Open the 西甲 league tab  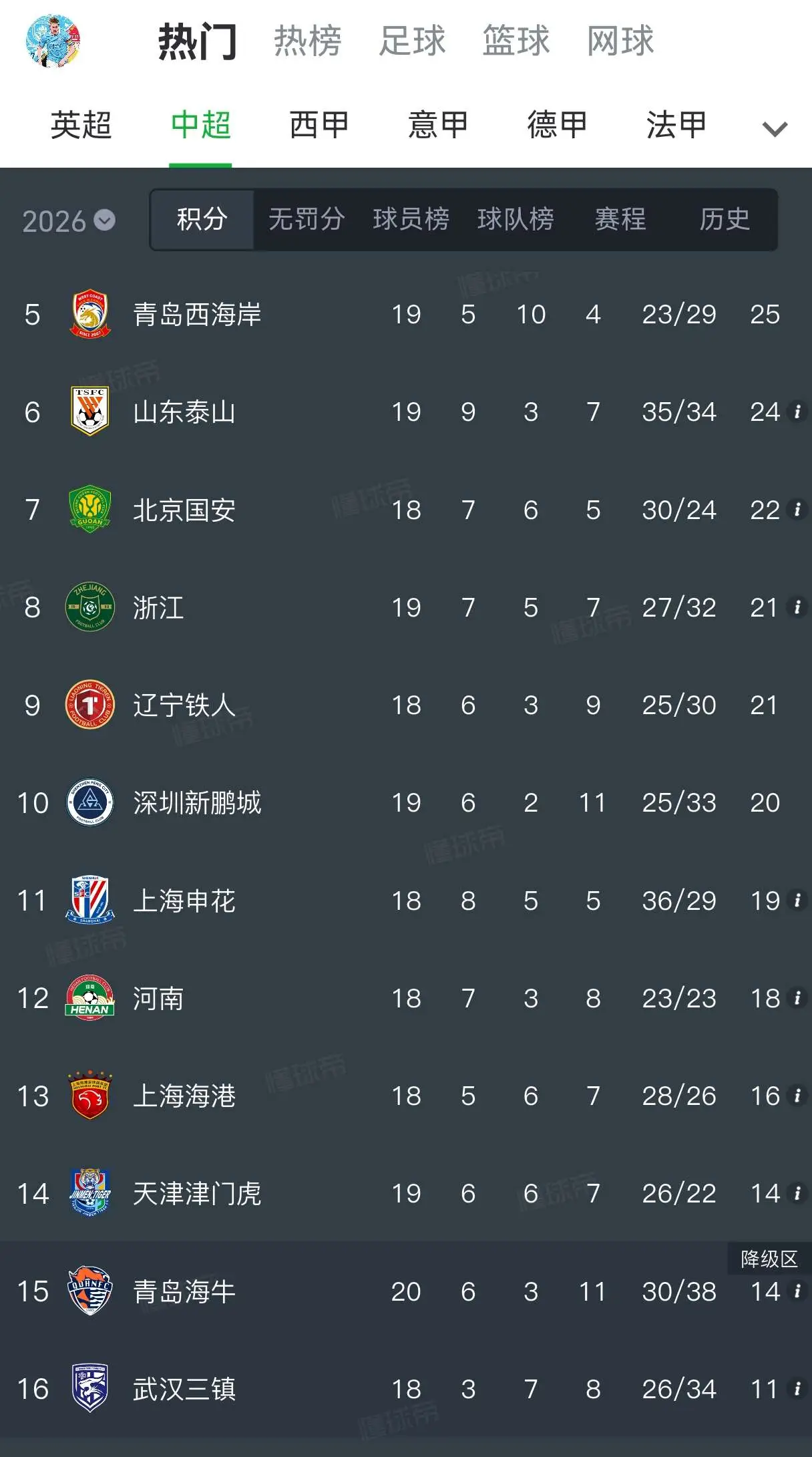(319, 126)
